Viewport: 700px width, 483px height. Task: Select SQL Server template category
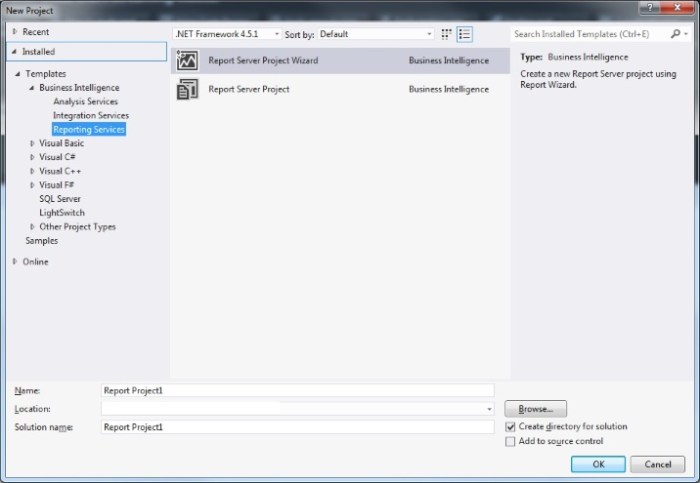point(60,199)
